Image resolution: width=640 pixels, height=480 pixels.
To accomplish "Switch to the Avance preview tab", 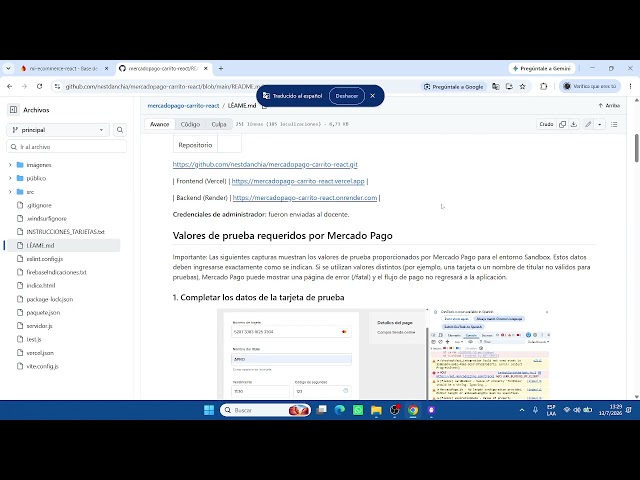I will coord(160,124).
